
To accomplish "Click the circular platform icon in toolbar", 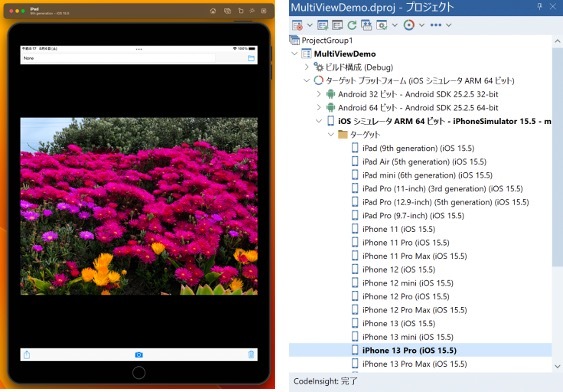I will (409, 25).
